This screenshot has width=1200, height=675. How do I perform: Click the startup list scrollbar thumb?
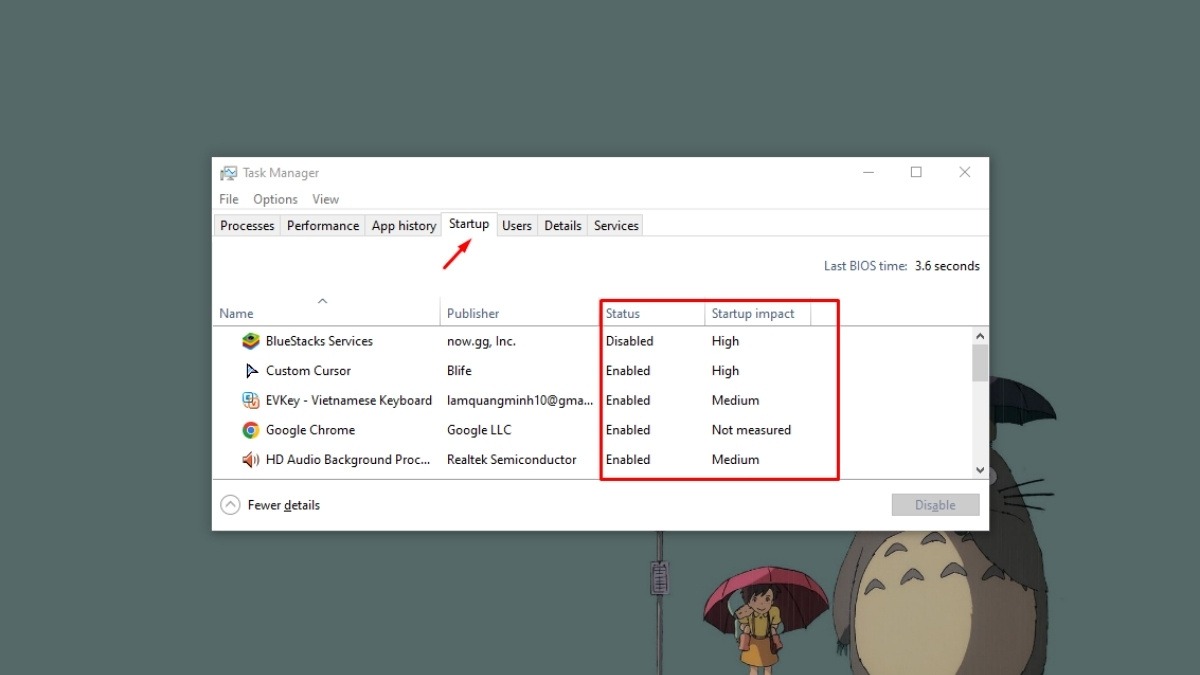tap(980, 363)
